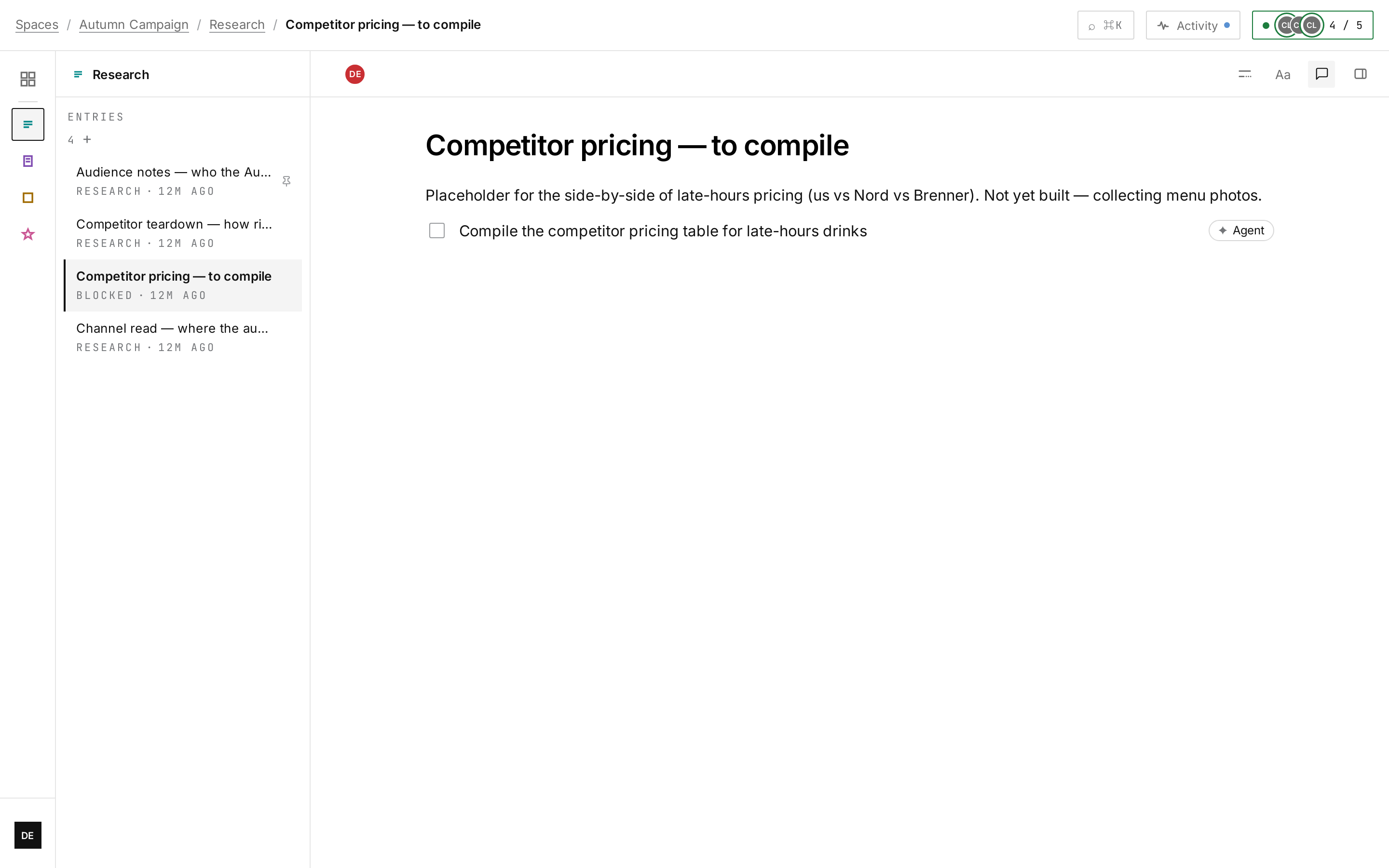Open the Aa typography settings
The width and height of the screenshot is (1389, 868).
[1283, 74]
